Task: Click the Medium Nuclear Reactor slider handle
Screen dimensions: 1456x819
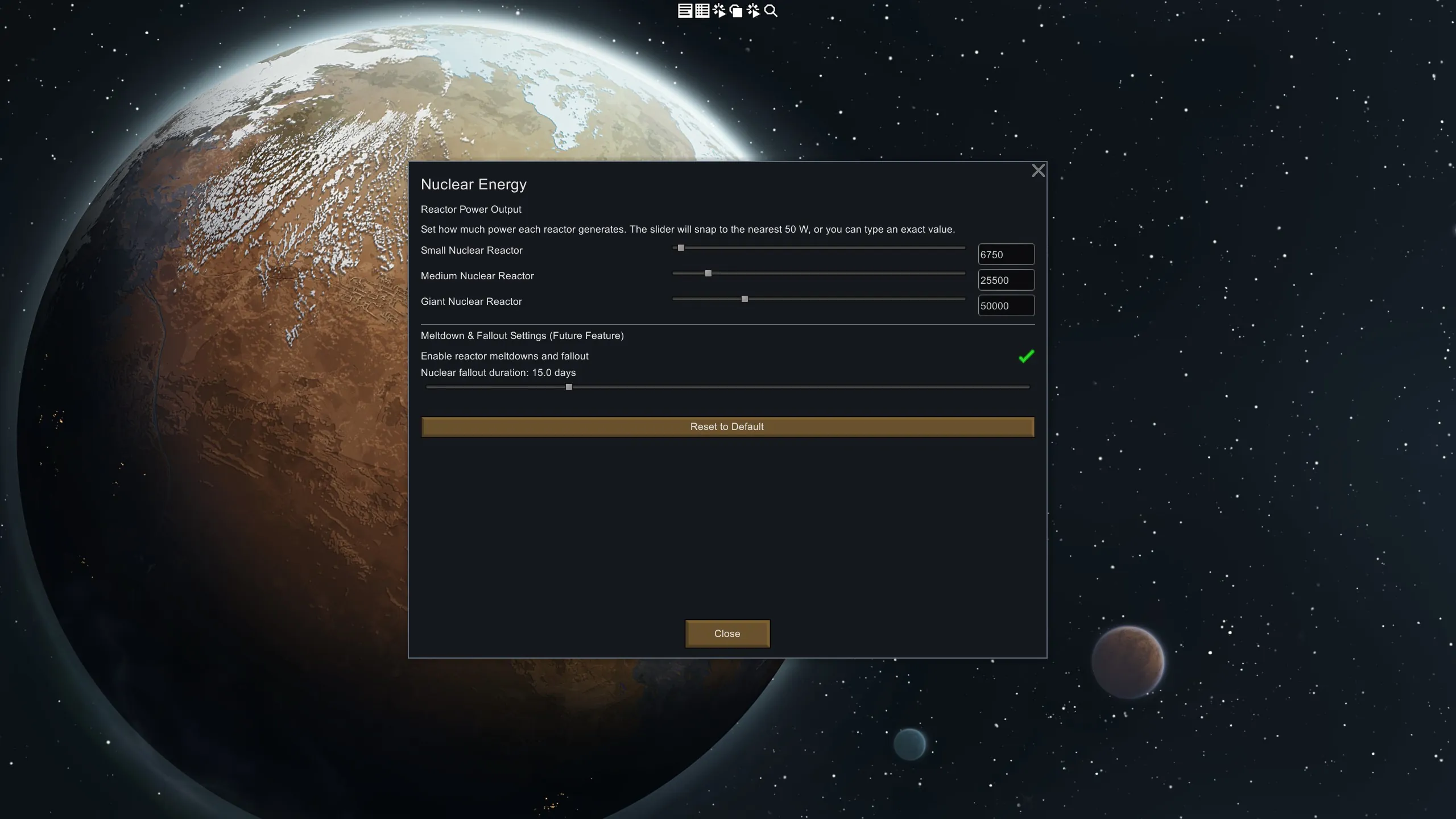Action: (708, 274)
